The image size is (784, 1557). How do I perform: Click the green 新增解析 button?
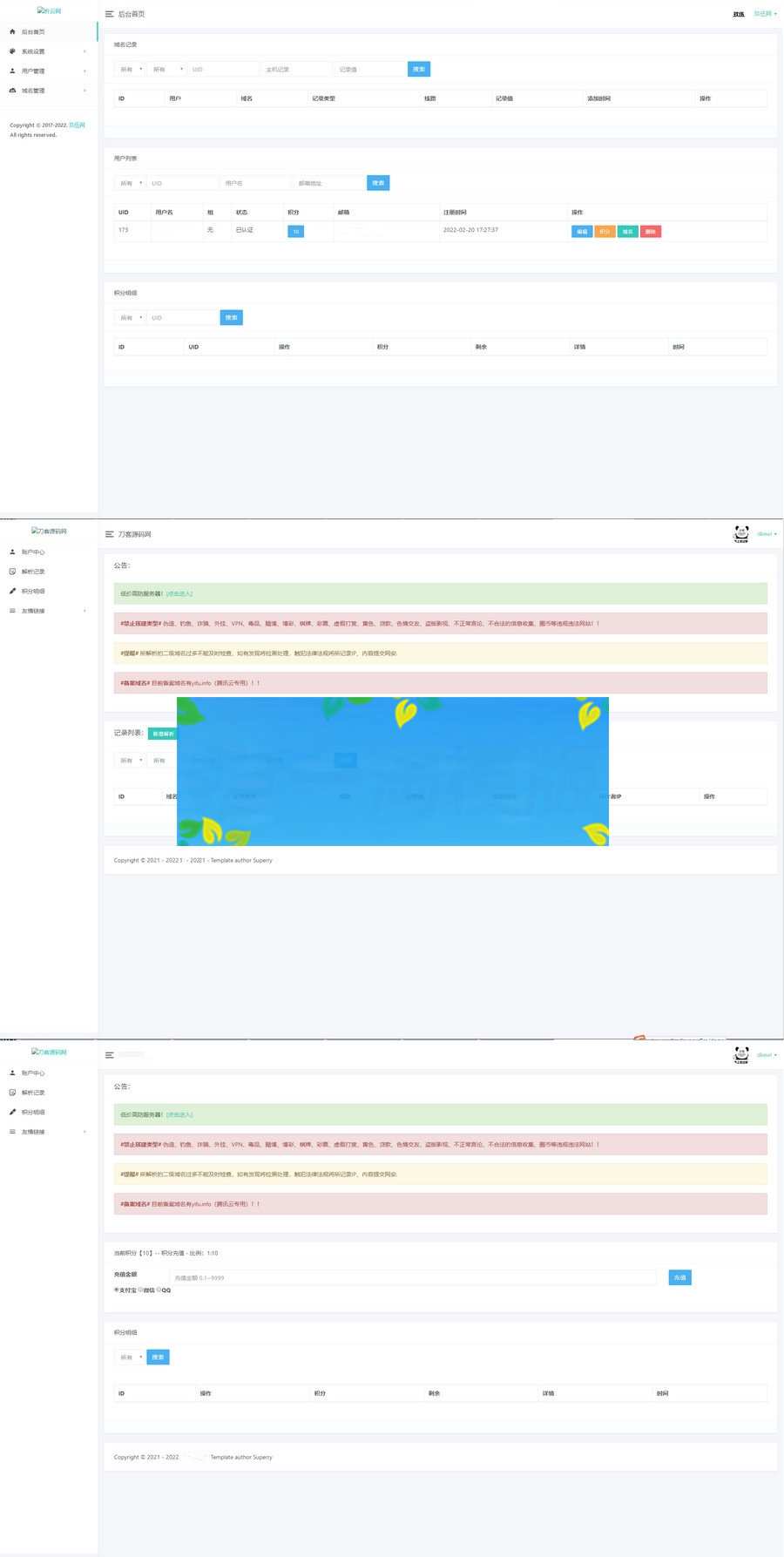tap(163, 734)
